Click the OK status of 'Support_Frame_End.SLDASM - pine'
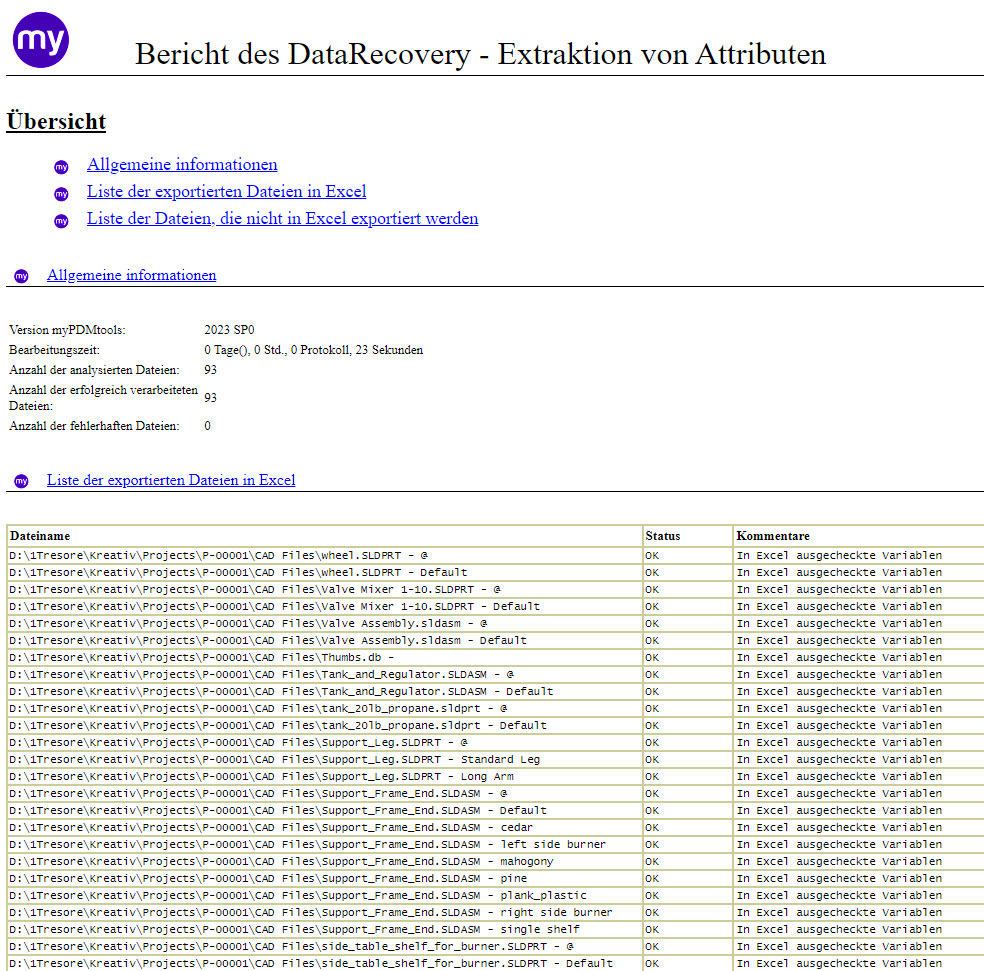Screen dimensions: 984x971 tap(652, 878)
